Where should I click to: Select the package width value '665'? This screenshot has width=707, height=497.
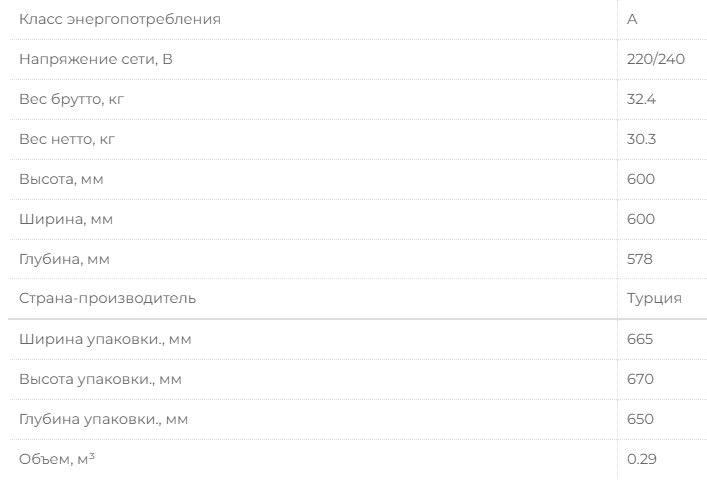[x=640, y=339]
